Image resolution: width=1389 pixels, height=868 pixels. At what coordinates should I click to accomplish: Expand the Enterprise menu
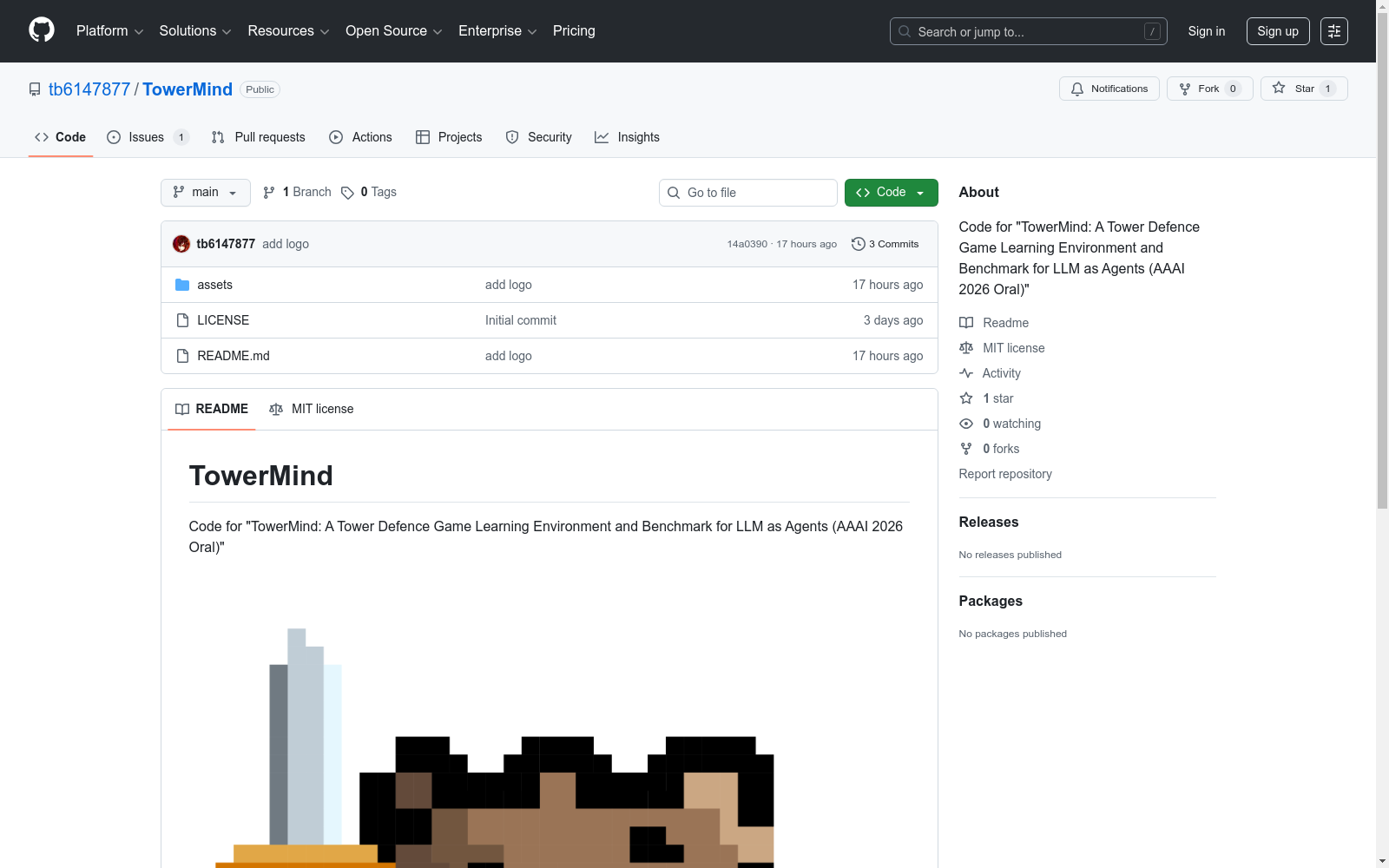(x=497, y=31)
